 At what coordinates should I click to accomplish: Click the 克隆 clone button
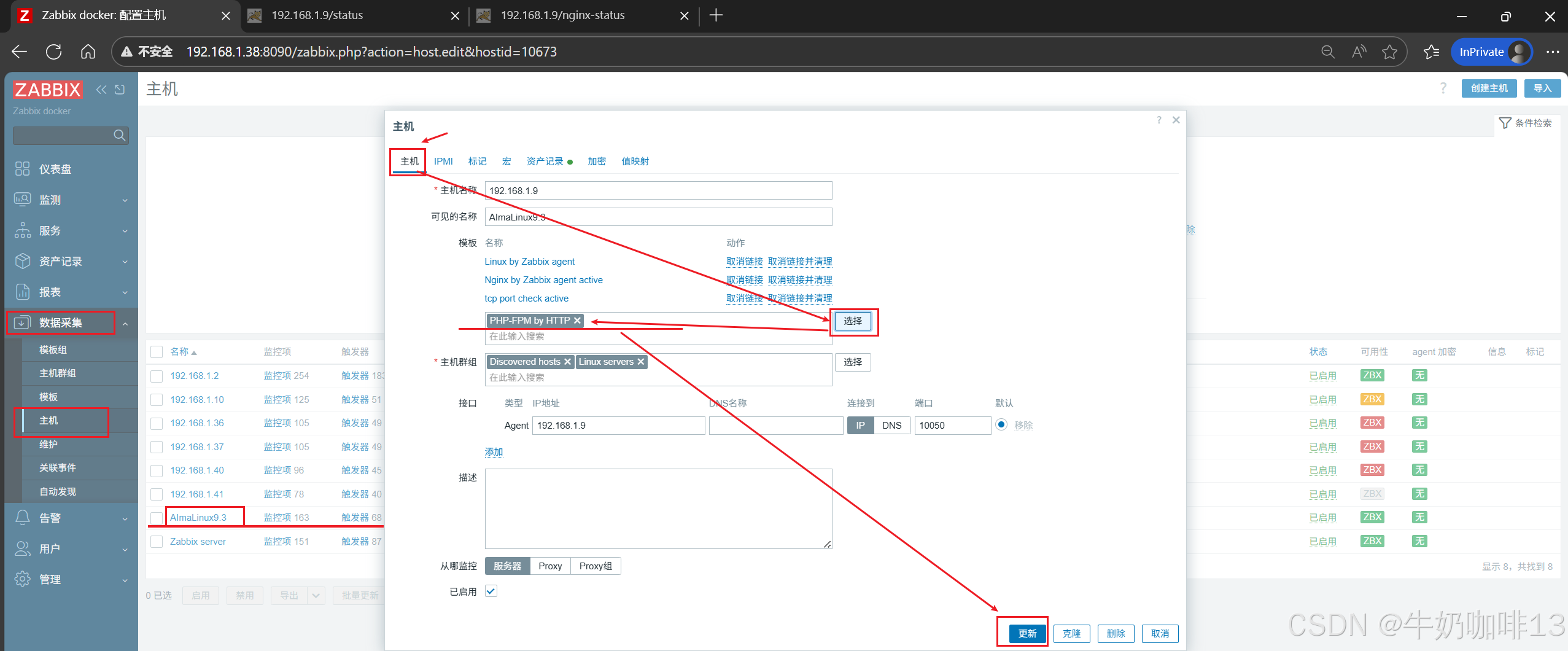(1071, 633)
